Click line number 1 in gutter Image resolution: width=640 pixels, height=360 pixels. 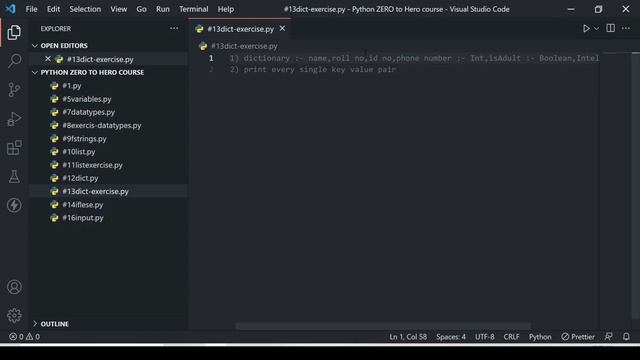[x=211, y=58]
